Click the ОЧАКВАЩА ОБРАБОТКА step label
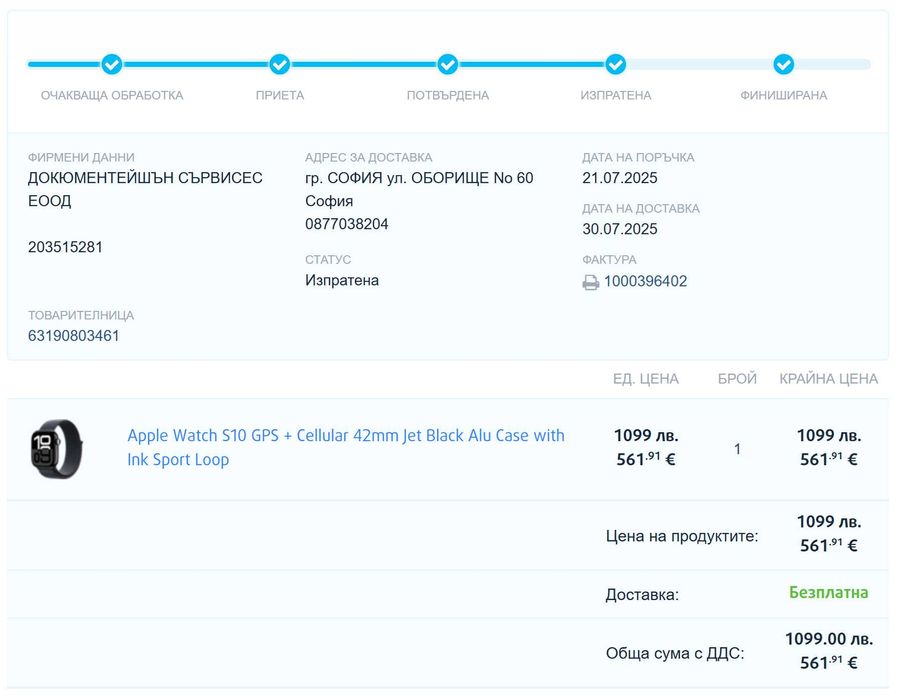Screen dimensions: 897x700 [x=112, y=96]
